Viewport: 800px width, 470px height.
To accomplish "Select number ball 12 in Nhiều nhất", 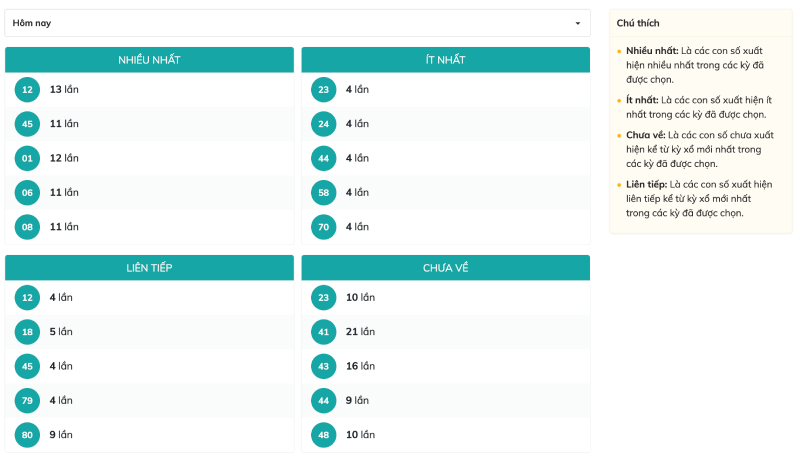I will (x=27, y=90).
